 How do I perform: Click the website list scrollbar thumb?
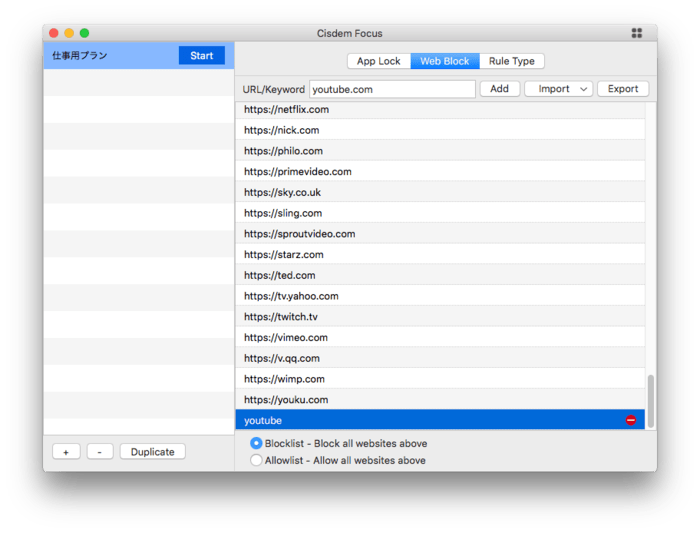pos(651,401)
